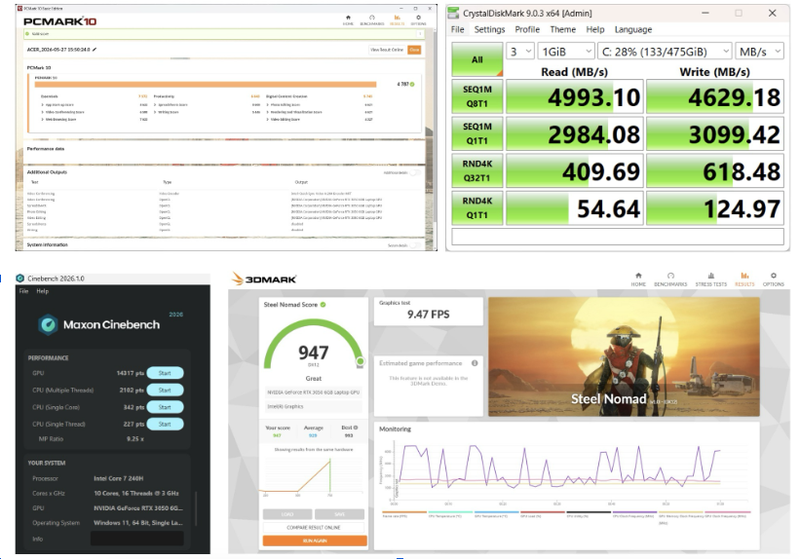Open the Language menu in CrystalDiskMark
This screenshot has width=800, height=559.
click(x=633, y=30)
